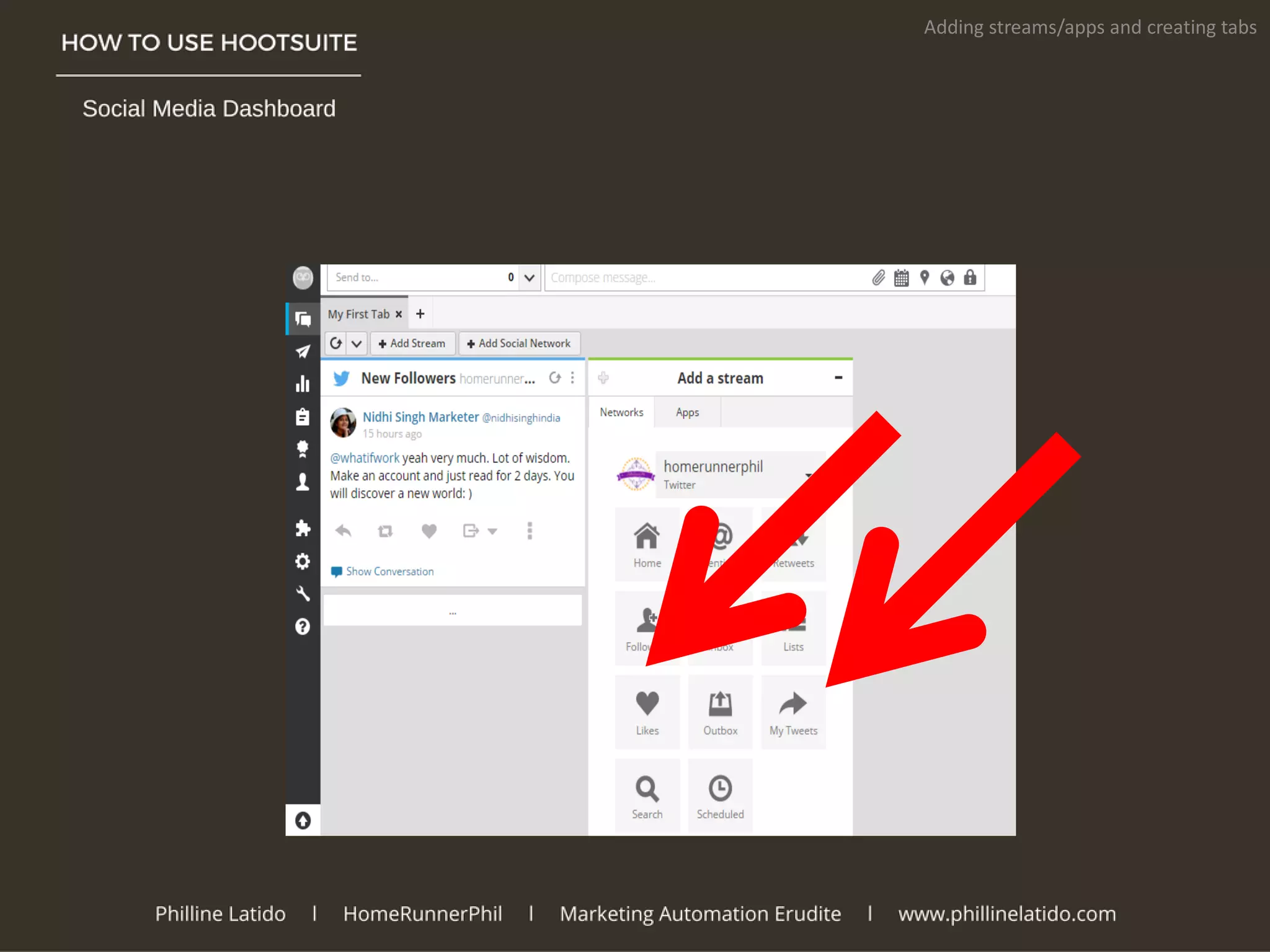The width and height of the screenshot is (1270, 952).
Task: Expand the refresh interval dropdown arrow
Action: 357,343
